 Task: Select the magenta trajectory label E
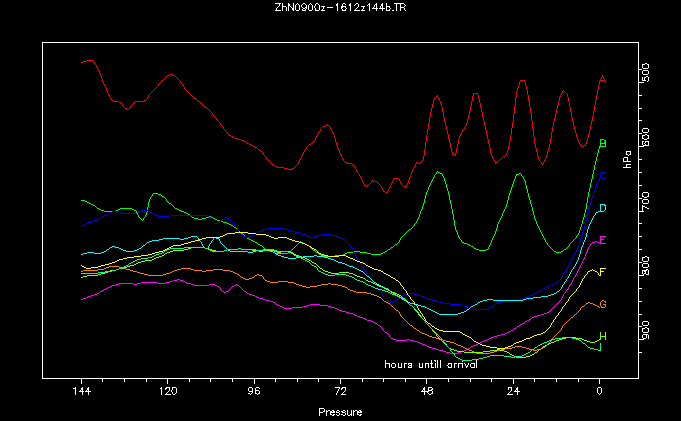(602, 240)
